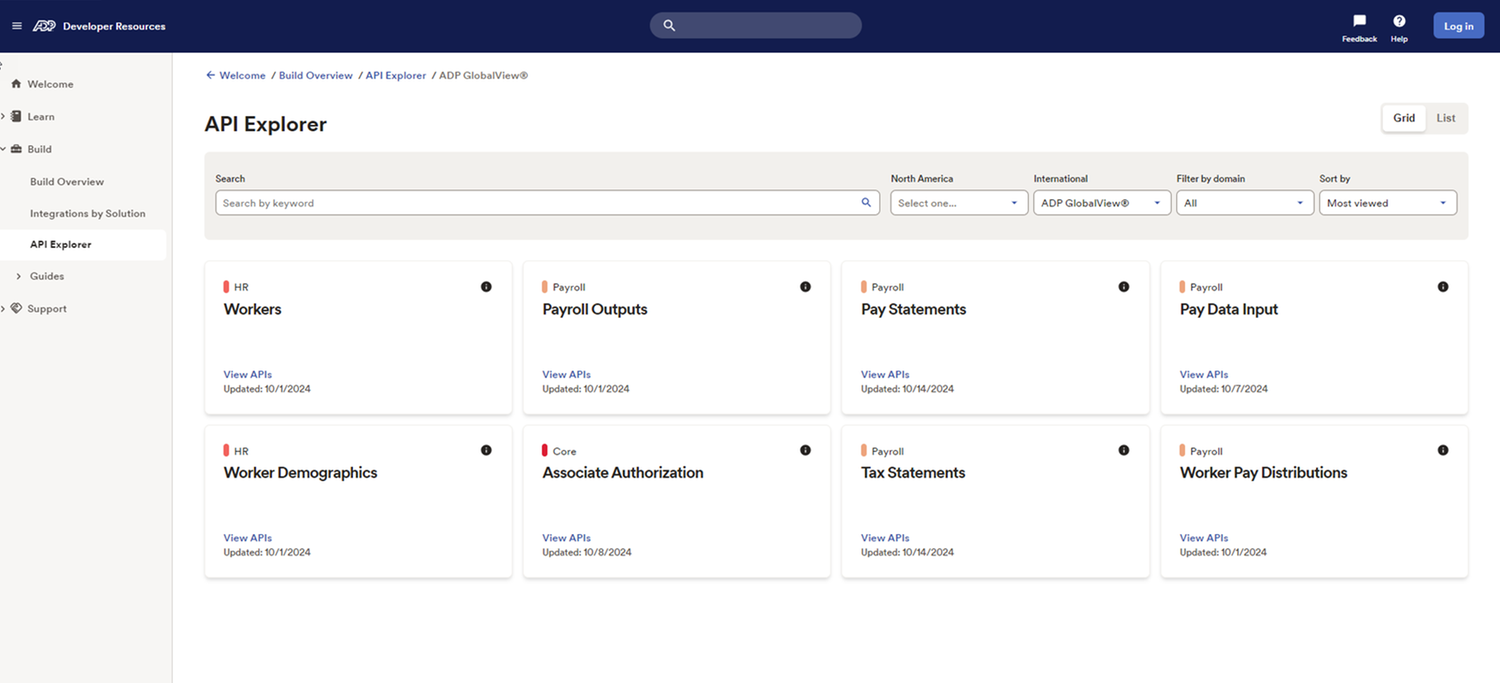
Task: View APIs for Workers
Action: tap(248, 375)
